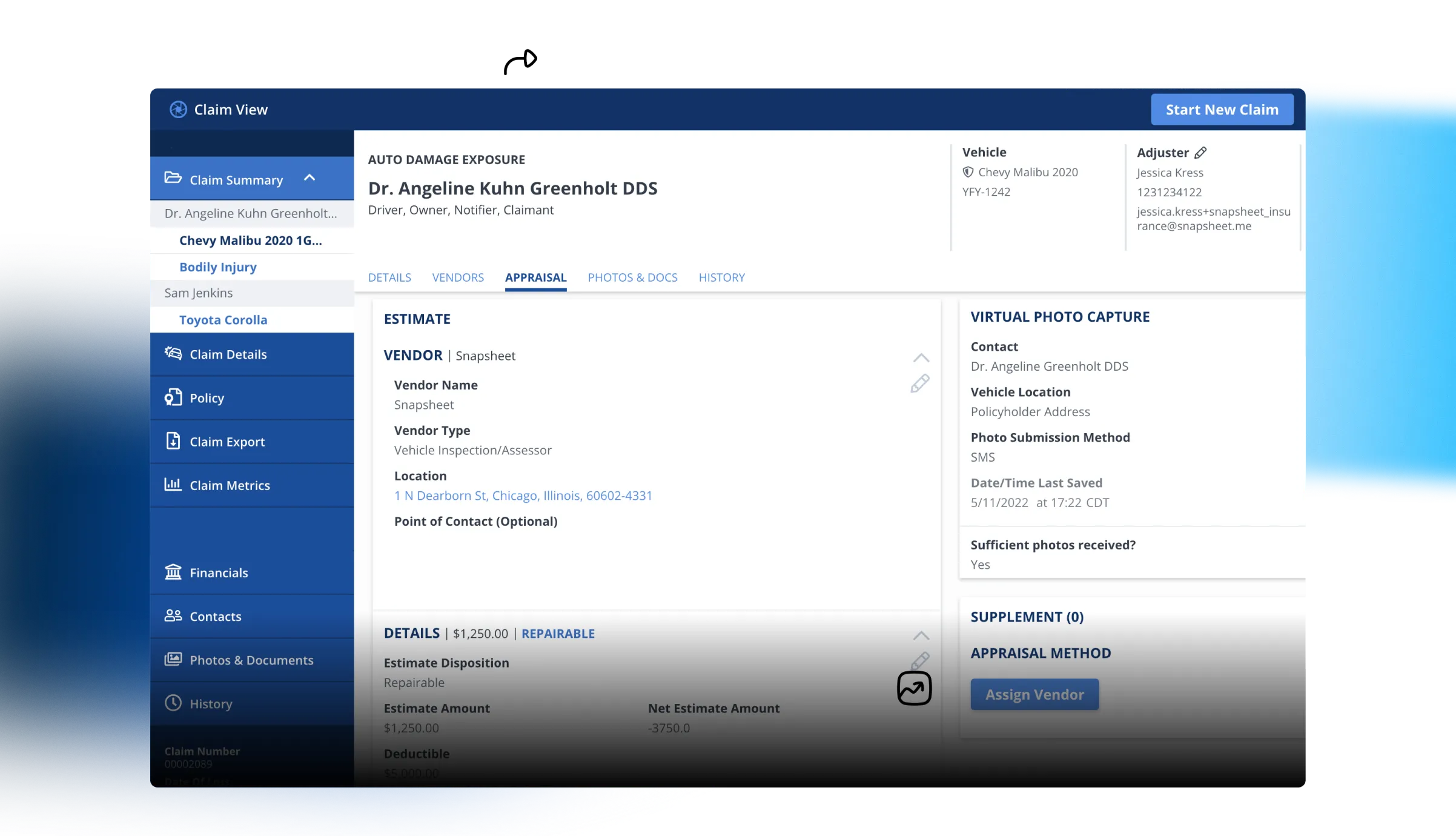Click the Start New Claim button
Viewport: 1456px width, 836px height.
click(x=1222, y=110)
